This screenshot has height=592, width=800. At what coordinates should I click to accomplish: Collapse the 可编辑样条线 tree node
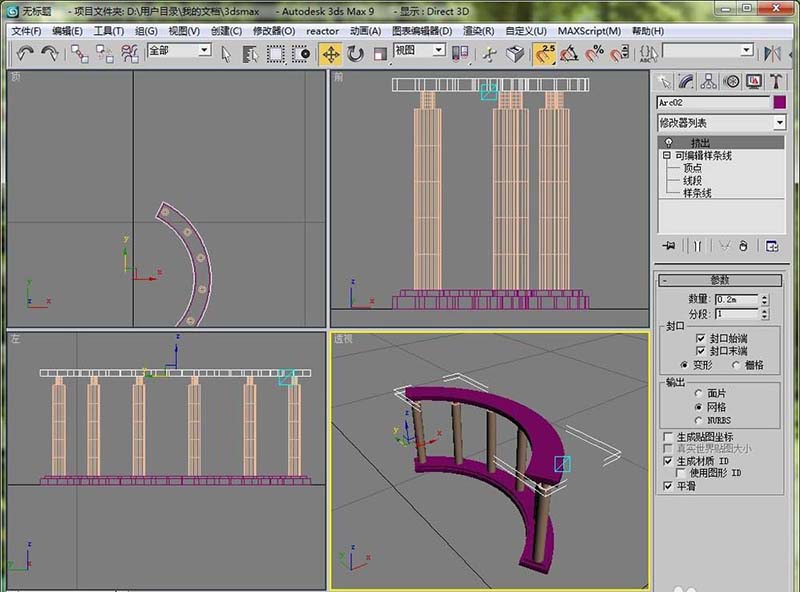click(x=666, y=156)
